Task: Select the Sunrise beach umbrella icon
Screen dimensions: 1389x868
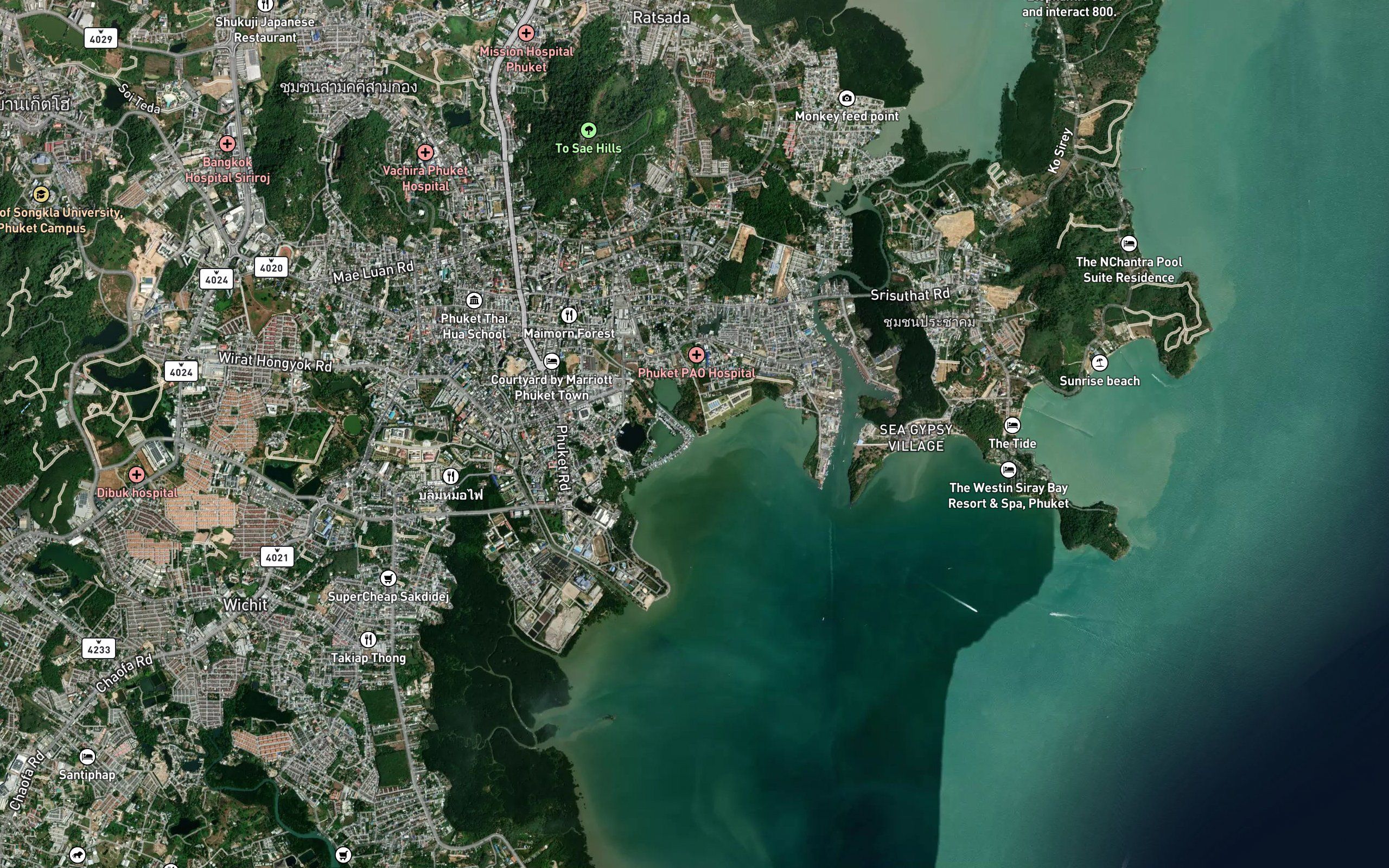Action: (1099, 363)
